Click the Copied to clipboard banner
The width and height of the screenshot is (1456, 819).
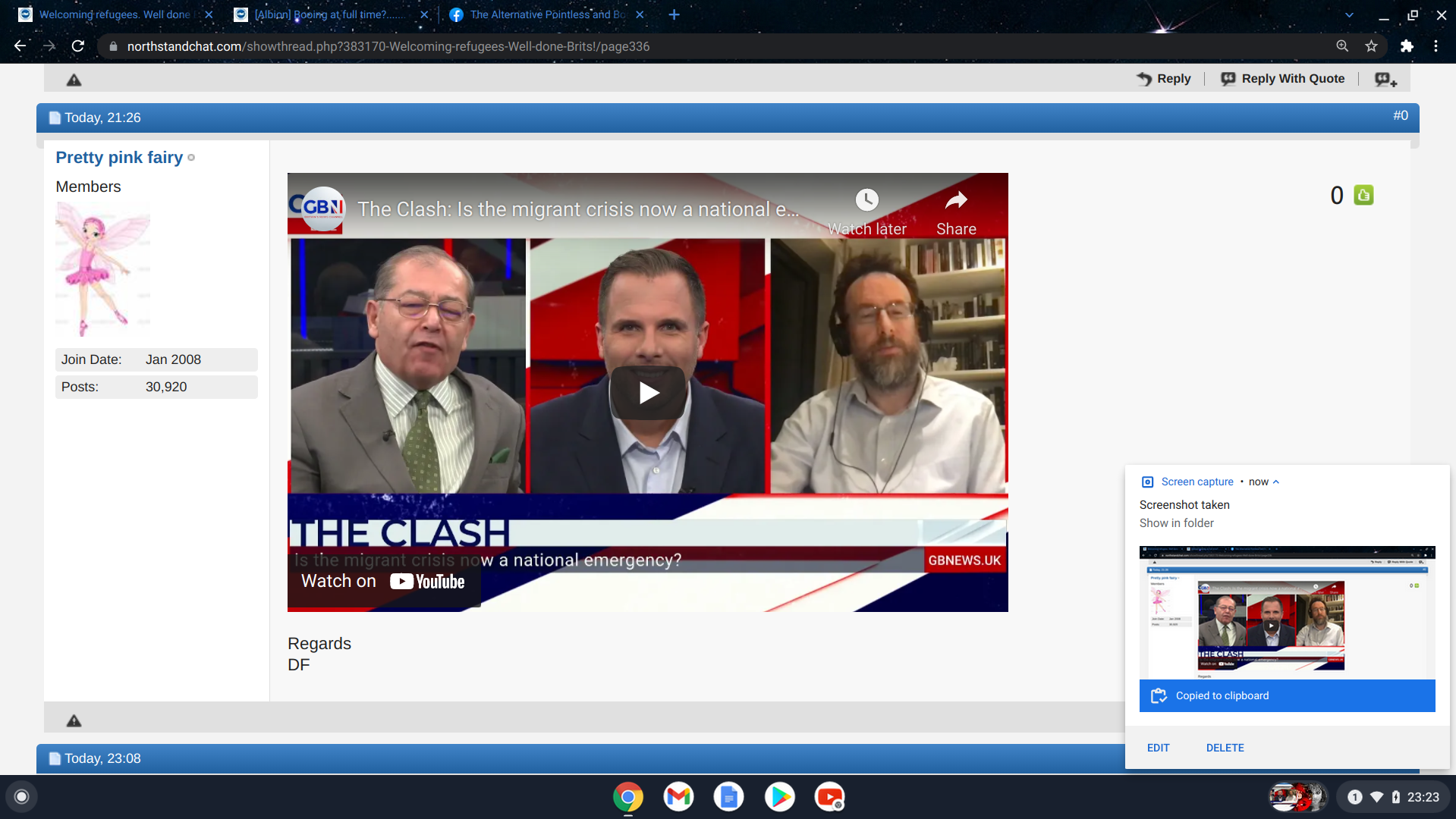click(x=1287, y=695)
